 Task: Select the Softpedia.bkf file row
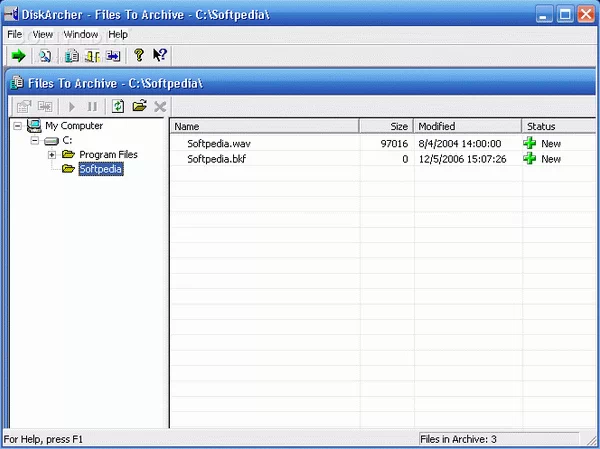coord(383,159)
